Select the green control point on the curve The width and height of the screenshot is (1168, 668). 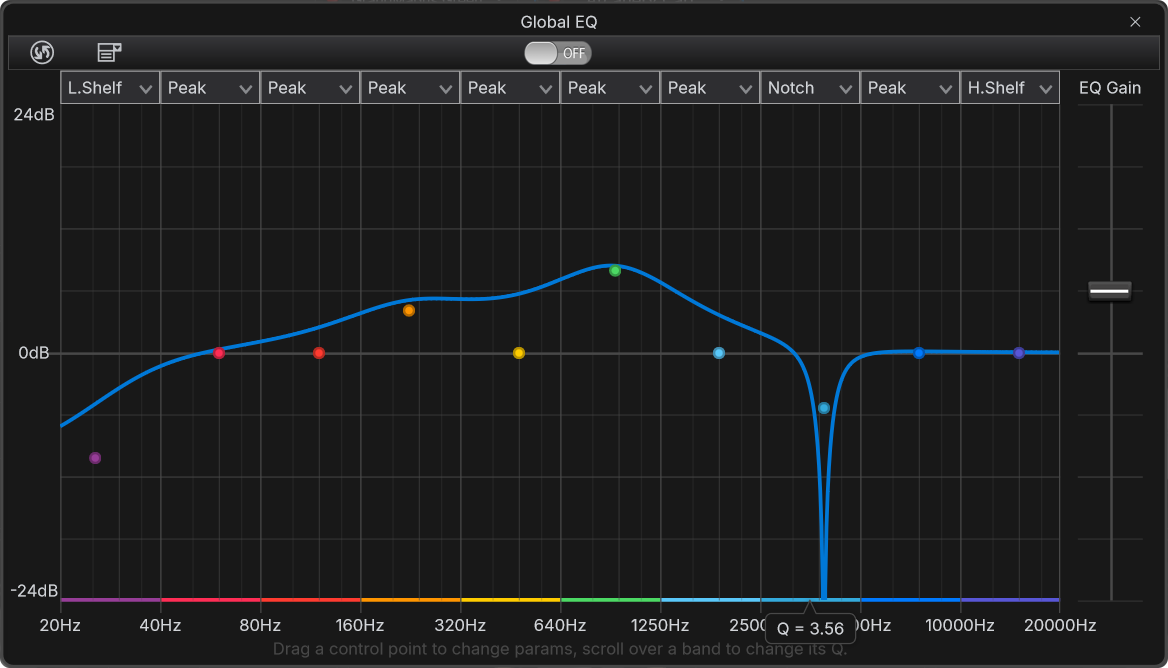[614, 270]
